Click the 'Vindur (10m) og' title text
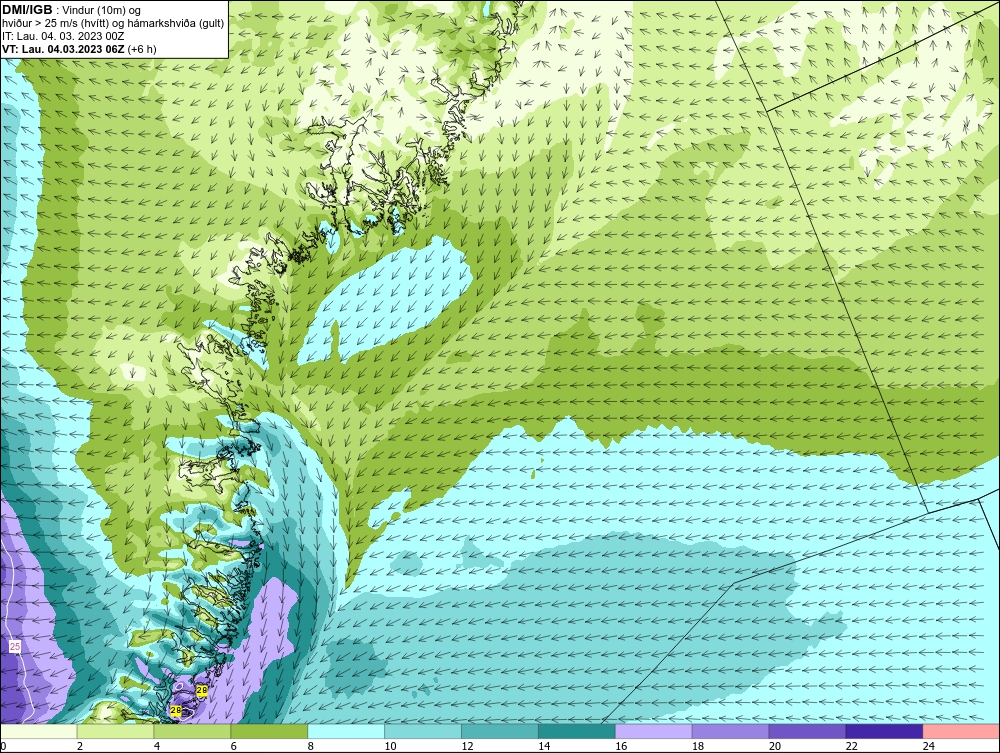The image size is (1000, 753). (x=102, y=11)
